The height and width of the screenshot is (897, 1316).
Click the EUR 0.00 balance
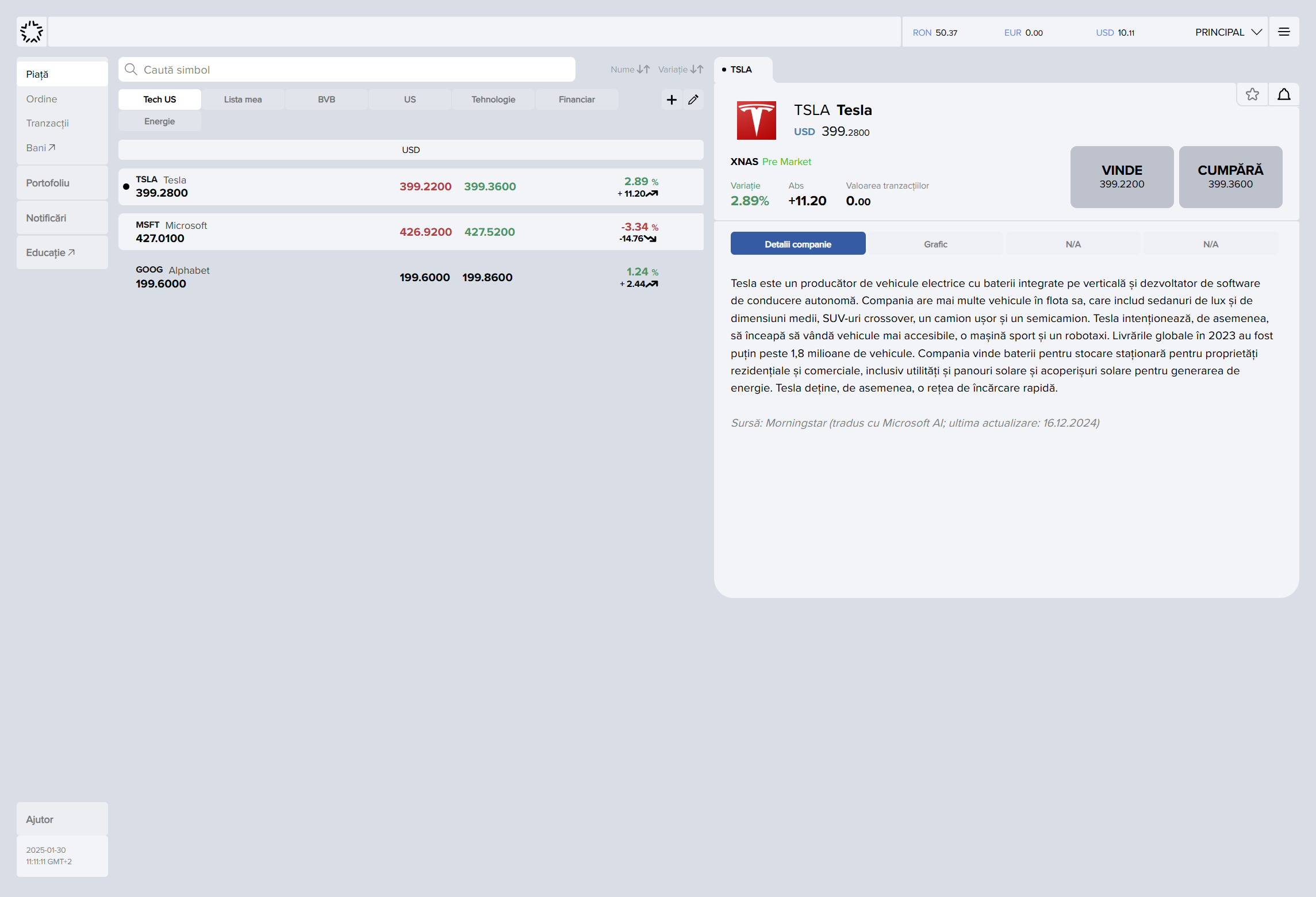pyautogui.click(x=1023, y=33)
